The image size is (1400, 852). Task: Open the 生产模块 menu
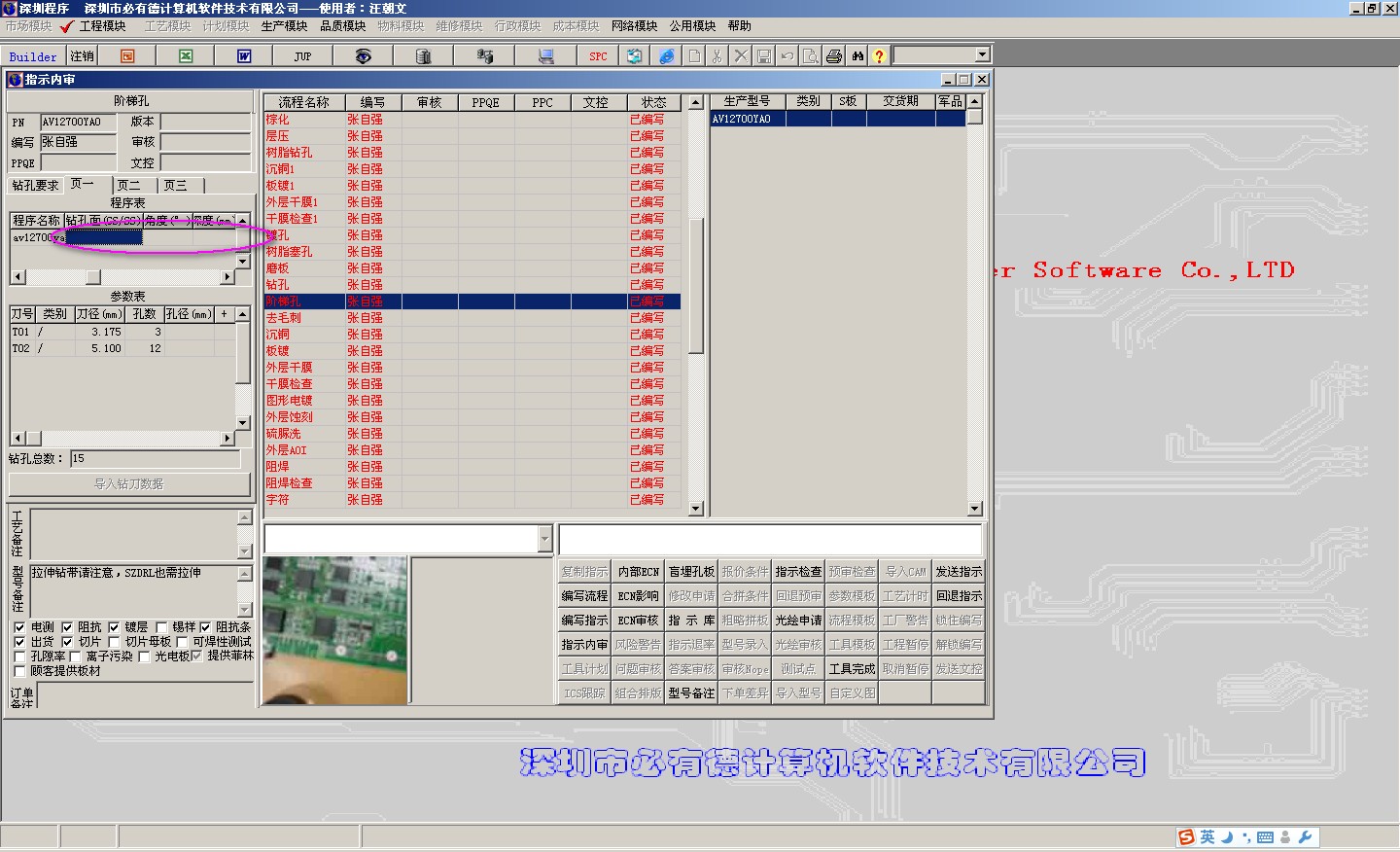[285, 26]
